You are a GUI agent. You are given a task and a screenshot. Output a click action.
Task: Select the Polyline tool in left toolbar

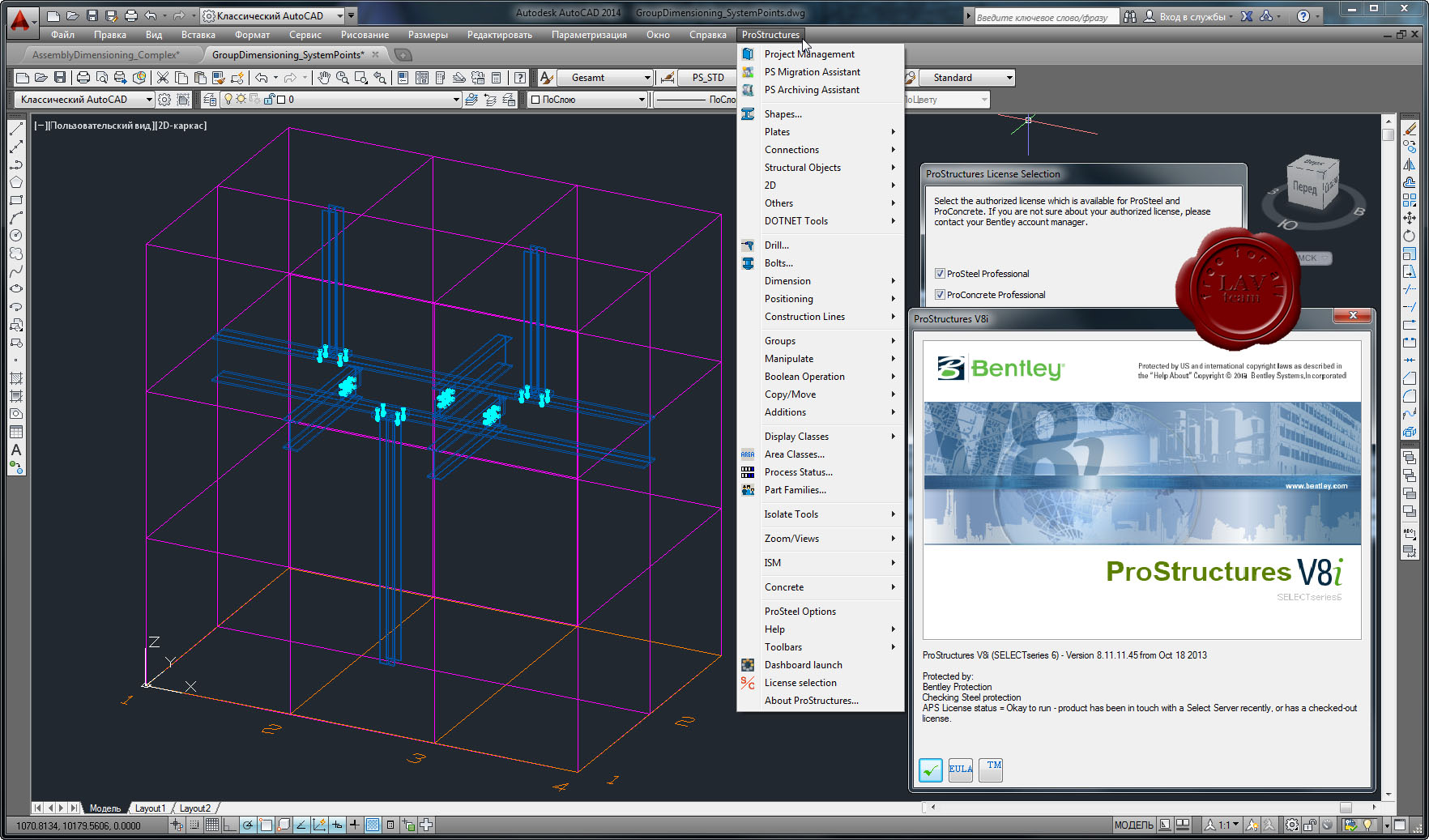(x=15, y=164)
